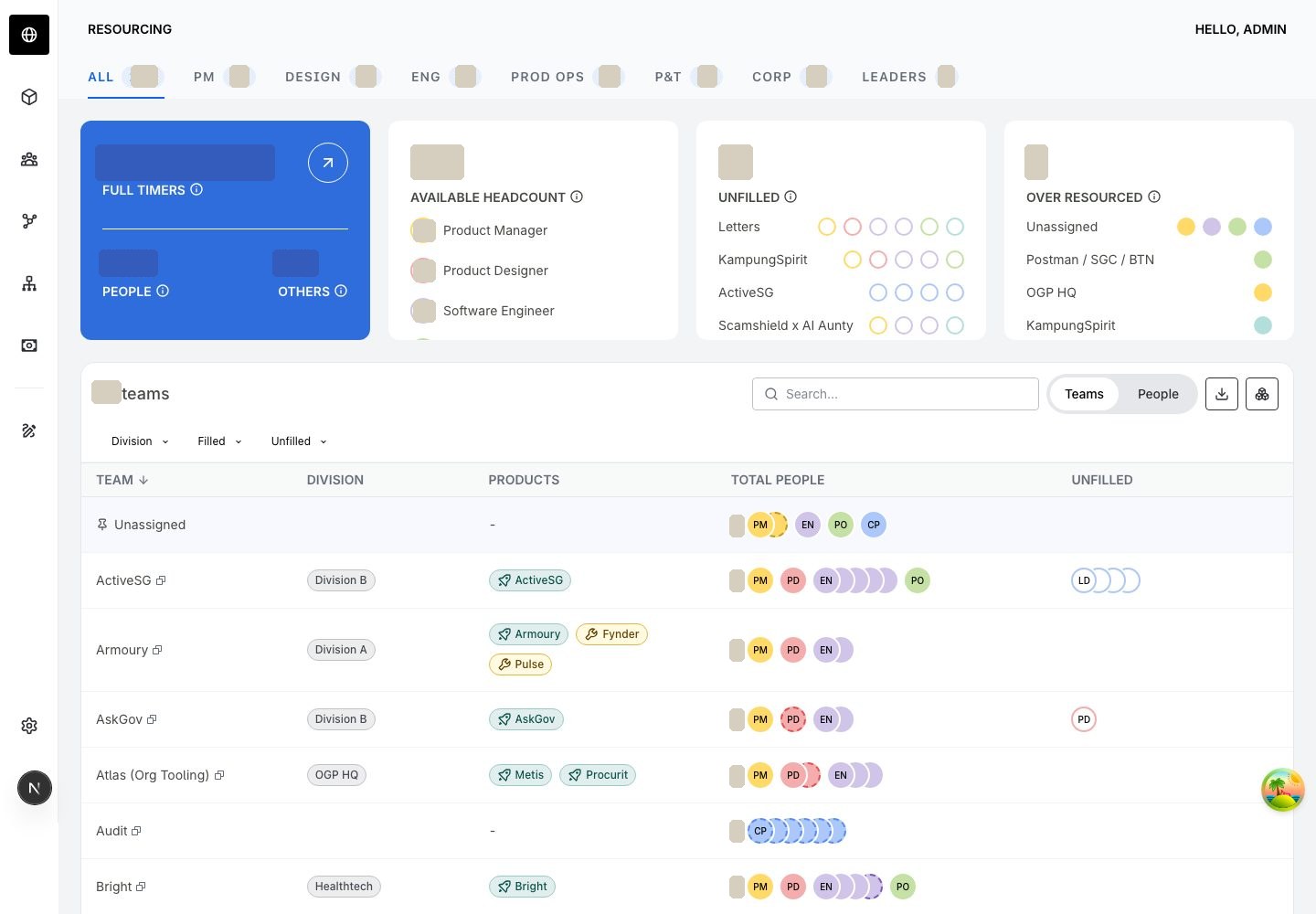Click the grouping cubes icon button beside download
This screenshot has width=1316, height=914.
[x=1262, y=394]
